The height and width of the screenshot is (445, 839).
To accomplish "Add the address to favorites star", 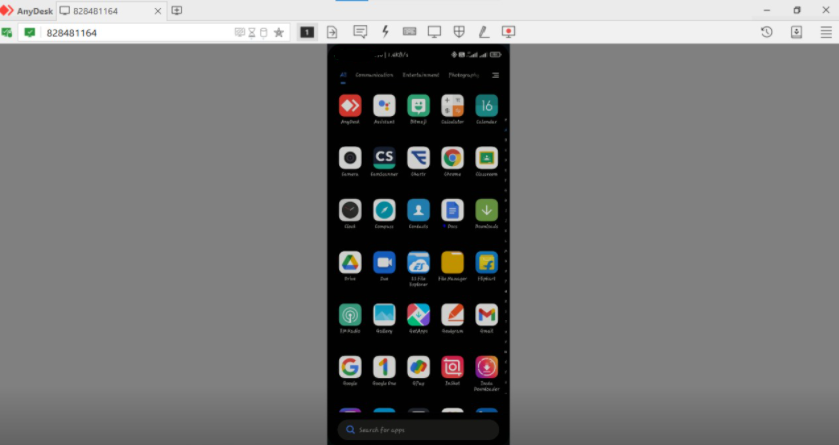I will pos(279,33).
